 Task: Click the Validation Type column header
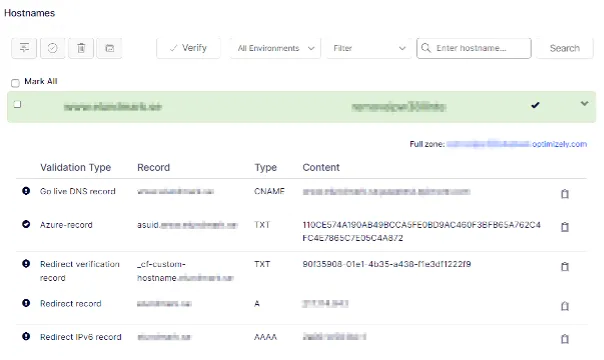(x=76, y=167)
